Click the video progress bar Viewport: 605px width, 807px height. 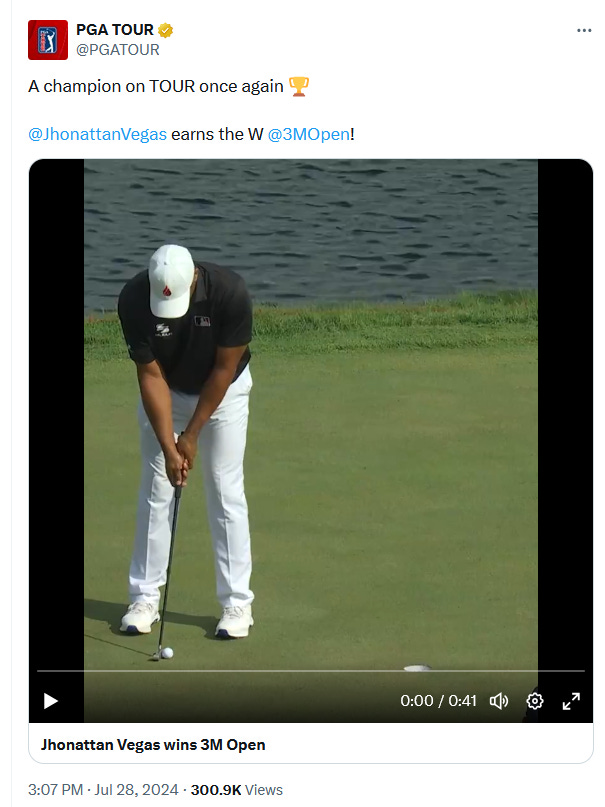tap(311, 671)
